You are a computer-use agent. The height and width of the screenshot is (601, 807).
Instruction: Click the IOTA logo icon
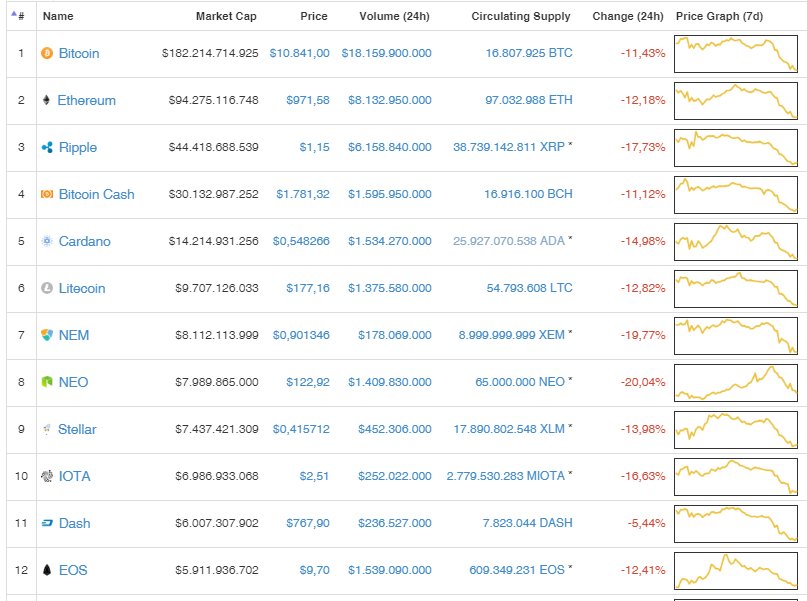(47, 476)
